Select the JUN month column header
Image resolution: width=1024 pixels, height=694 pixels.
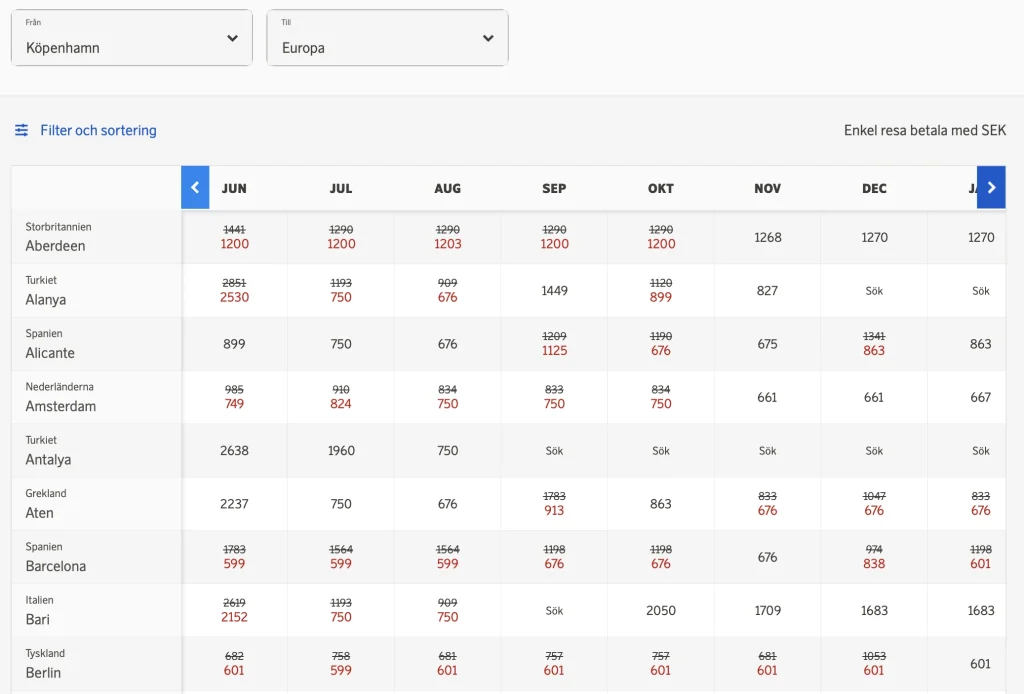coord(234,188)
